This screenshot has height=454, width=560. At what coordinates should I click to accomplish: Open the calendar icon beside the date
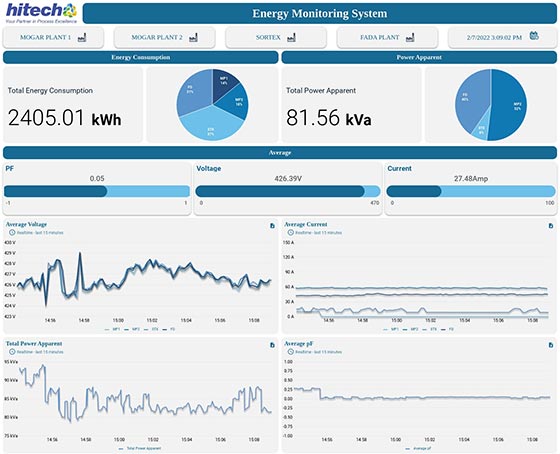tap(534, 36)
